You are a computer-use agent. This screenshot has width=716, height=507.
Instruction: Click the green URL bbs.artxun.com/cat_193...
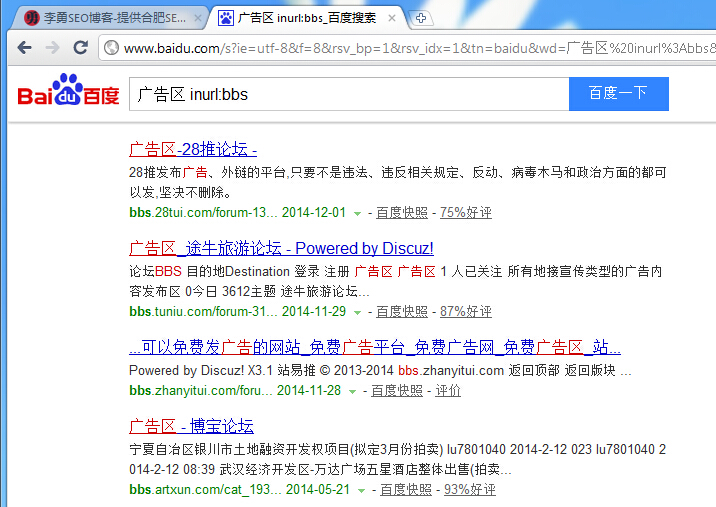pyautogui.click(x=205, y=490)
